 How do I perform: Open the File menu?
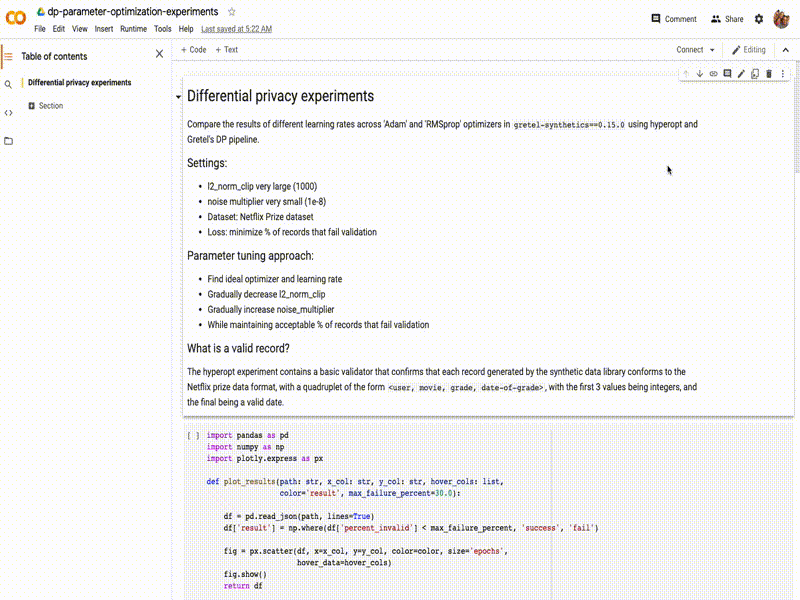(40, 29)
